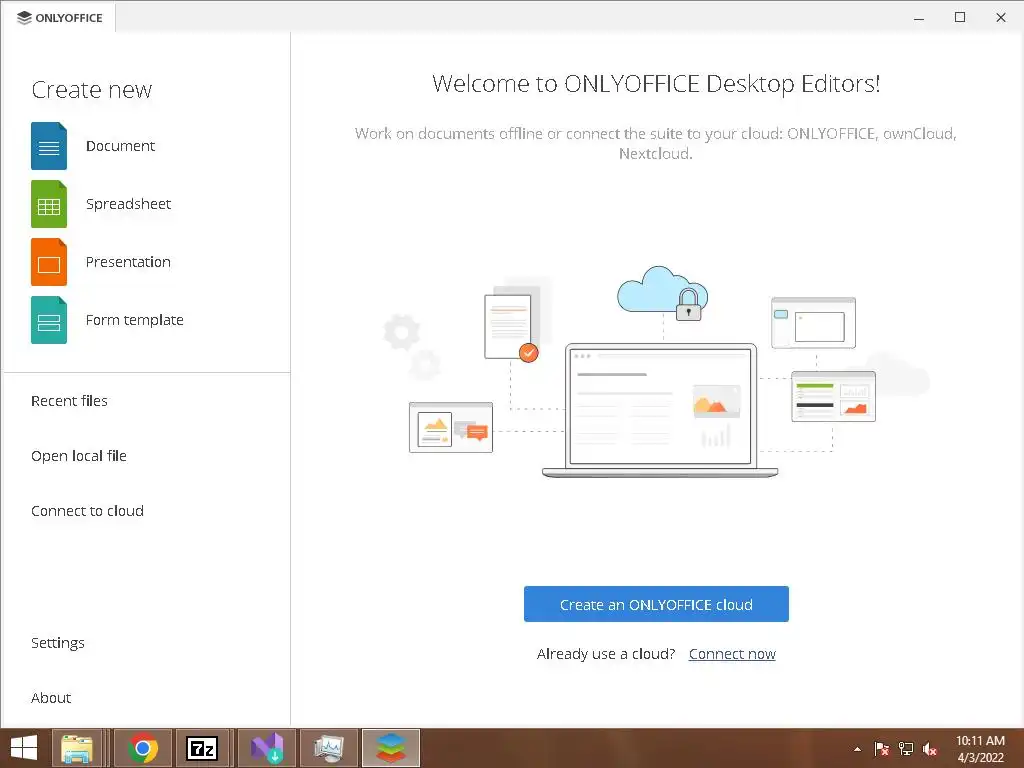1024x768 pixels.
Task: Open Google Chrome from the taskbar
Action: (x=143, y=748)
